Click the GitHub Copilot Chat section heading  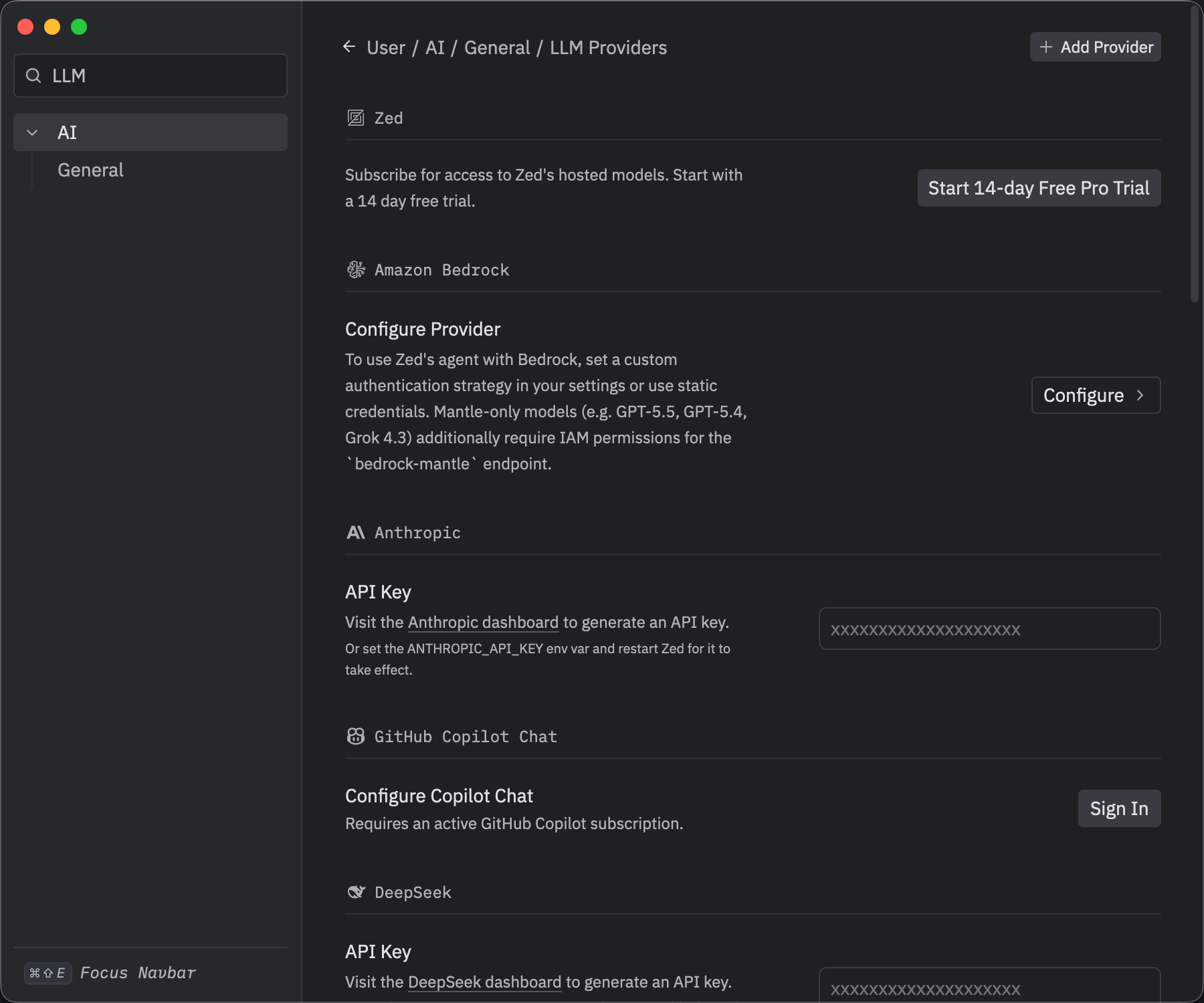click(466, 737)
